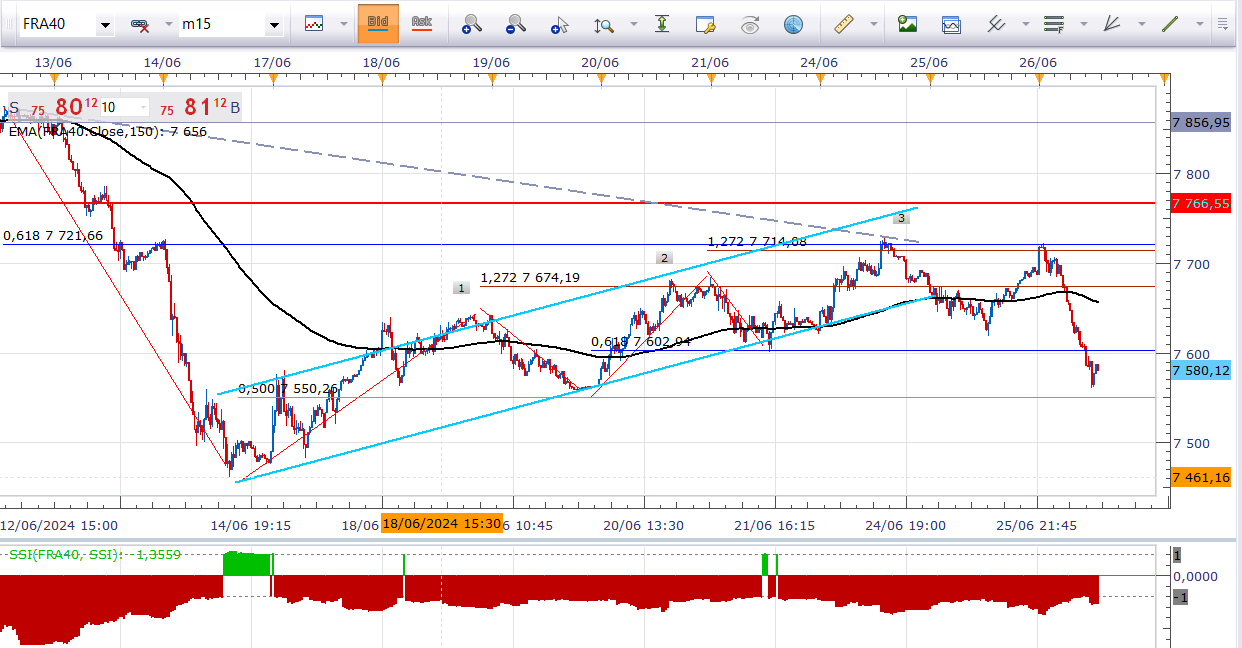Select the ruler measurement tool

(844, 24)
